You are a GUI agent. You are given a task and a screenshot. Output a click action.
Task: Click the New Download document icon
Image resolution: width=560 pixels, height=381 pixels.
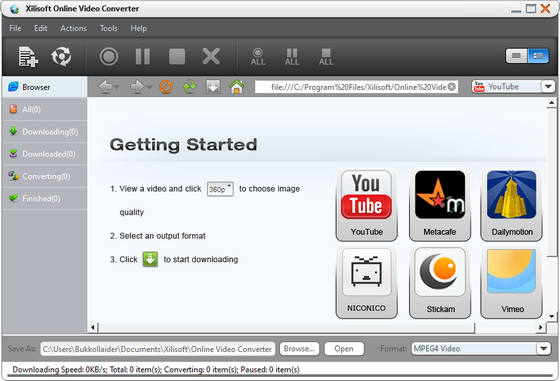tap(28, 56)
